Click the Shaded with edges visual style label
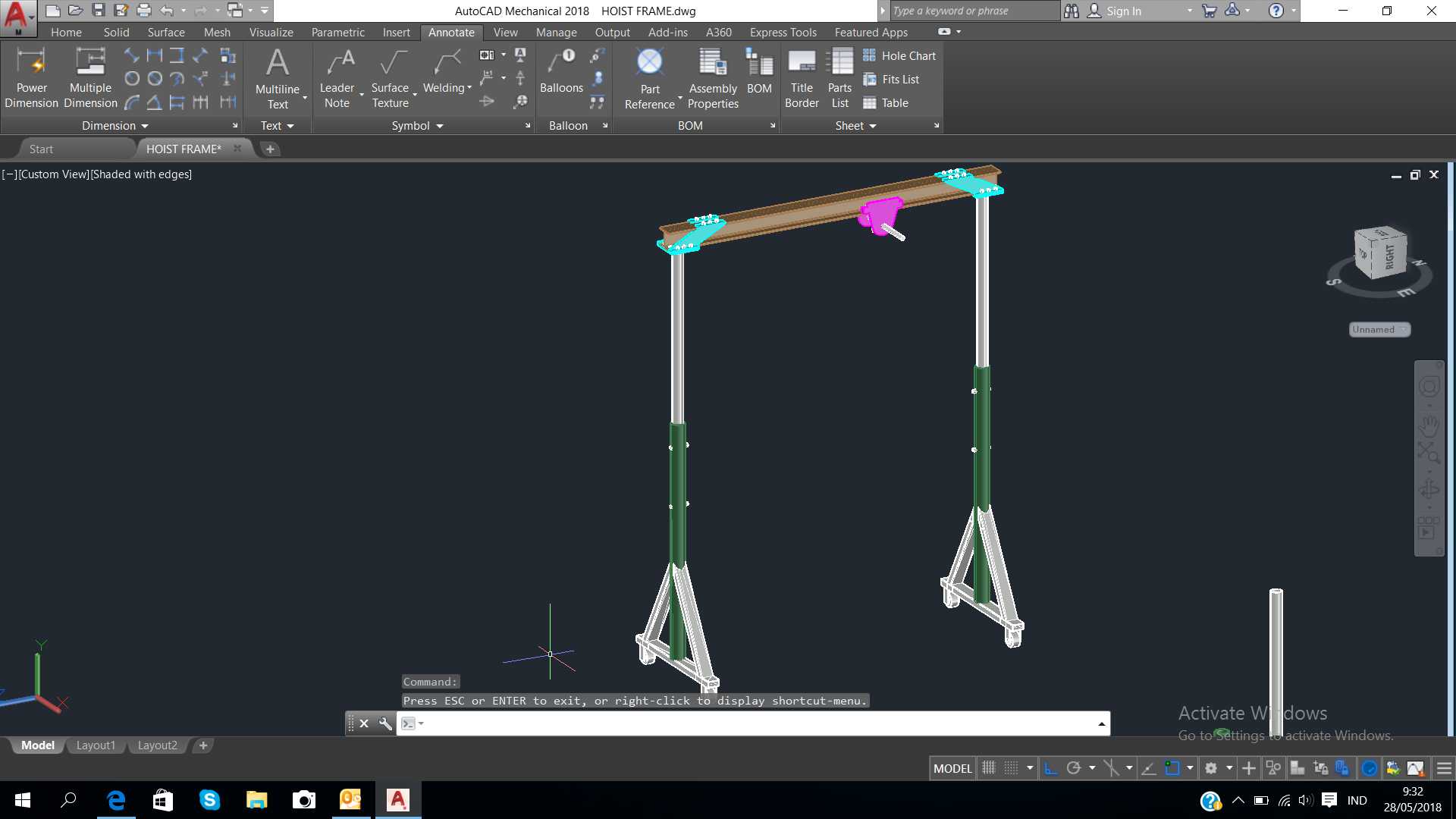1456x819 pixels. pyautogui.click(x=141, y=174)
